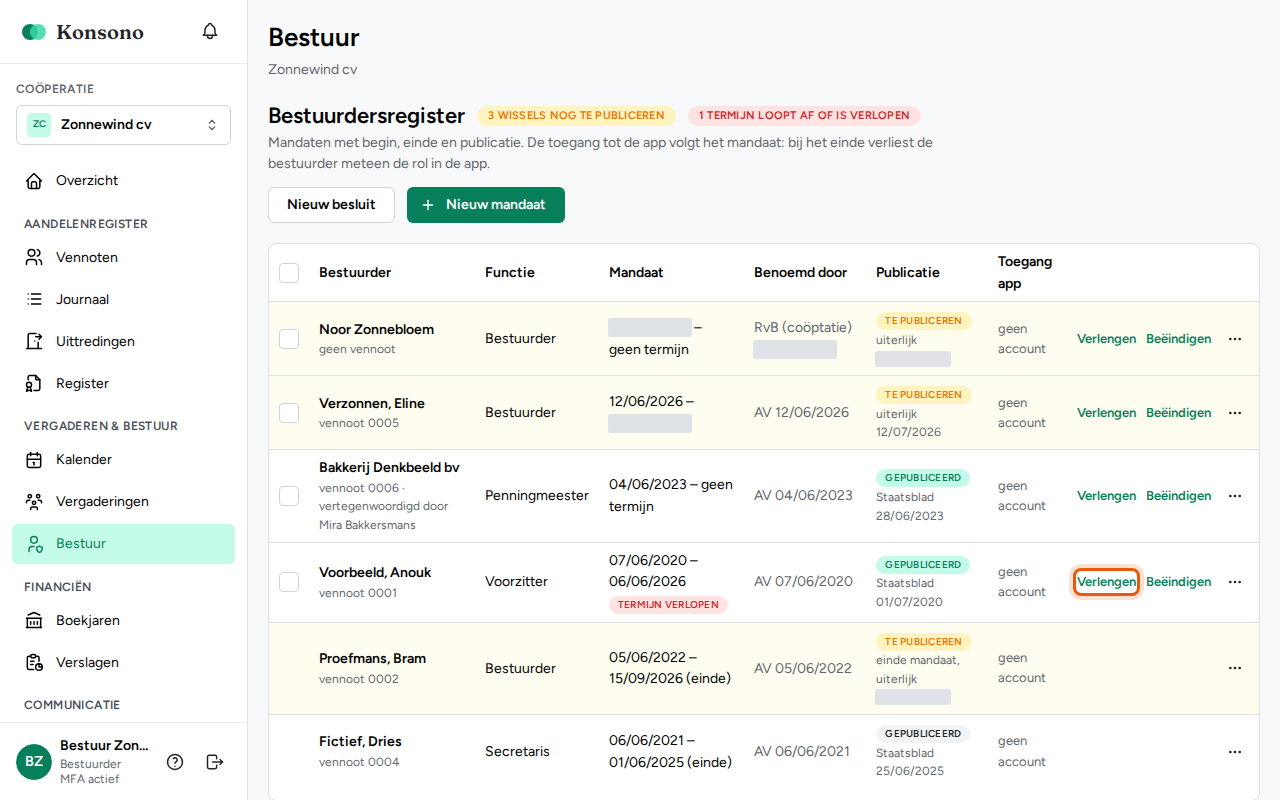Click the help question mark icon

[175, 762]
